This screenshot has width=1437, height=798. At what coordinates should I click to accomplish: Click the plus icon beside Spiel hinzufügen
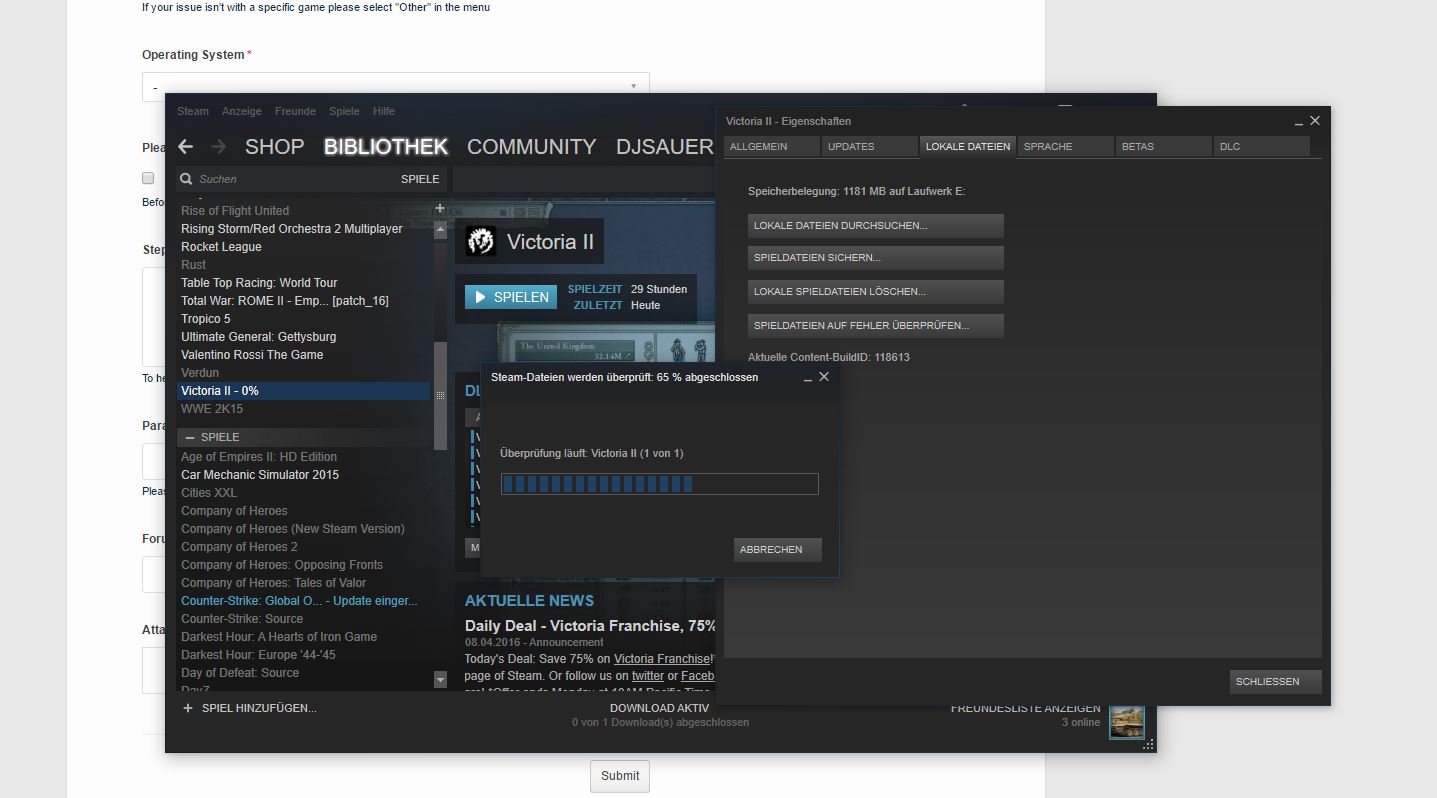click(x=188, y=708)
